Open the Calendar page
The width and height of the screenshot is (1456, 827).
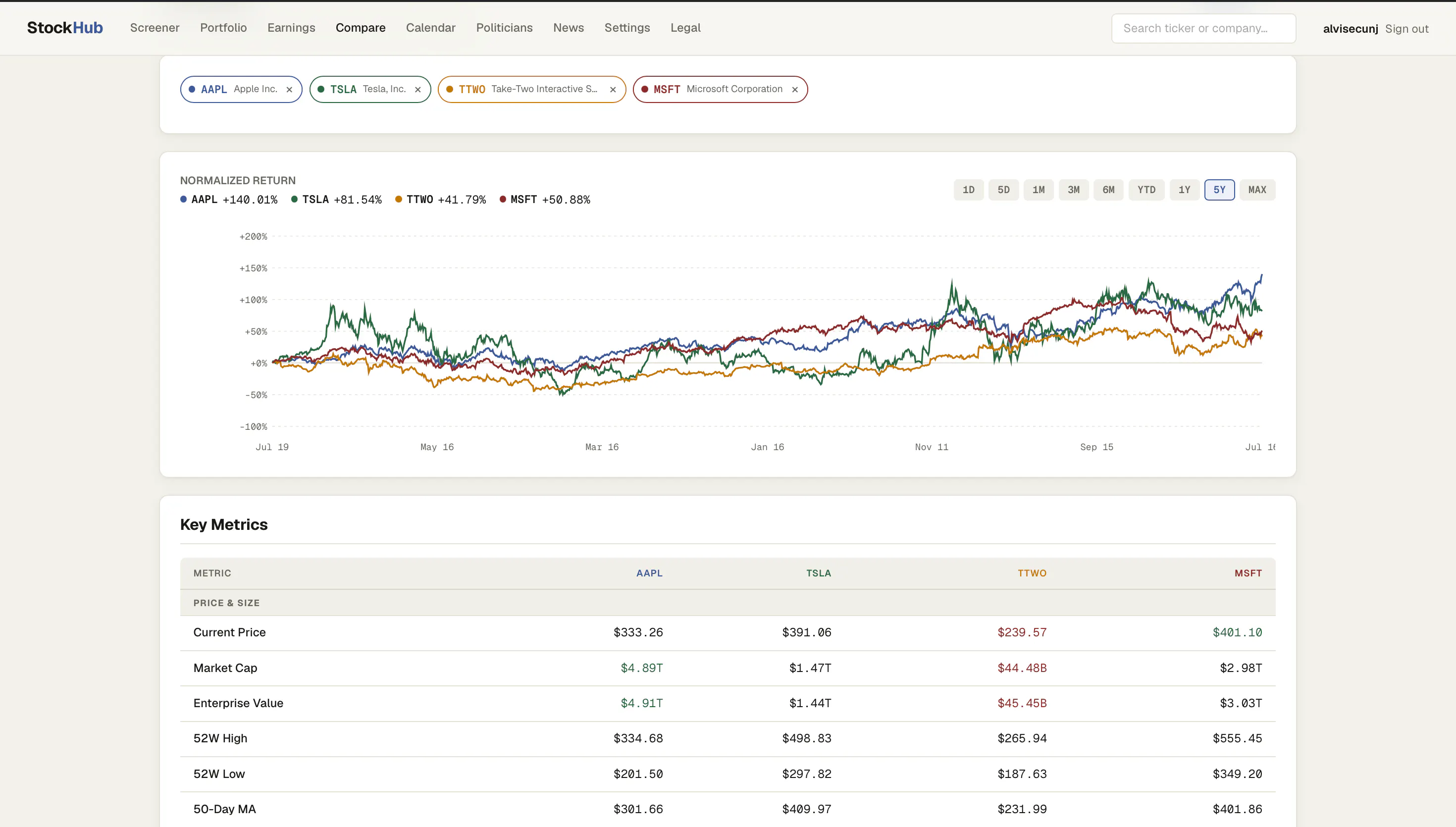pos(430,28)
